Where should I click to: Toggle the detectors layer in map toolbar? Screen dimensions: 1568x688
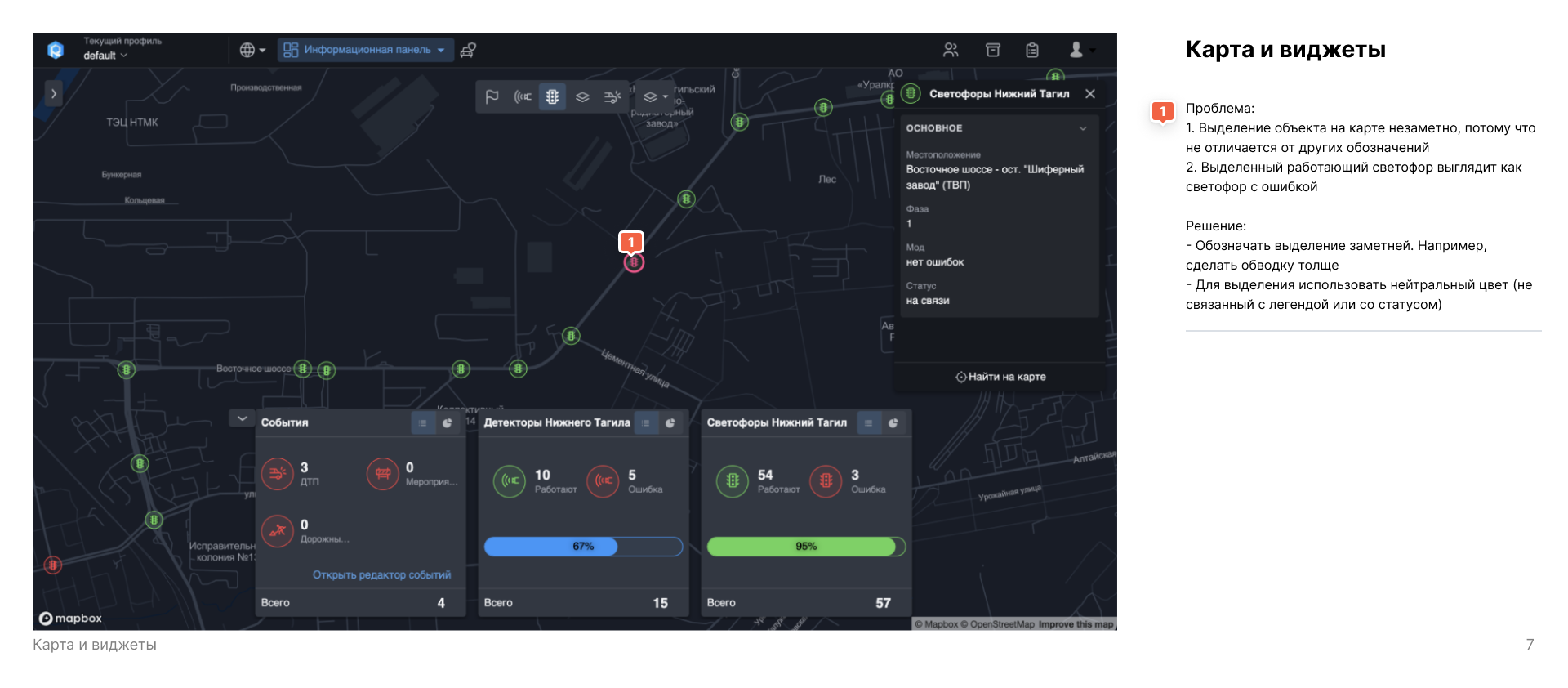click(x=523, y=96)
